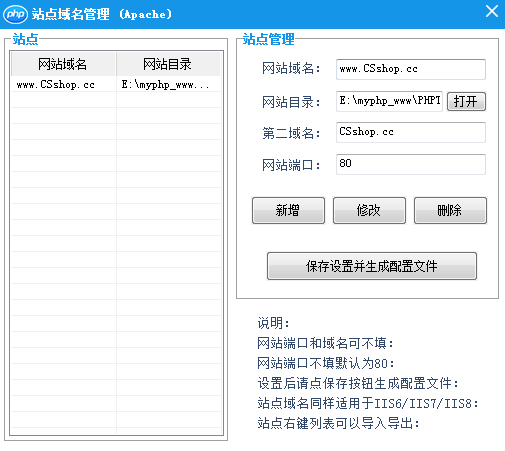Click the 网站目录 column header

(x=168, y=64)
